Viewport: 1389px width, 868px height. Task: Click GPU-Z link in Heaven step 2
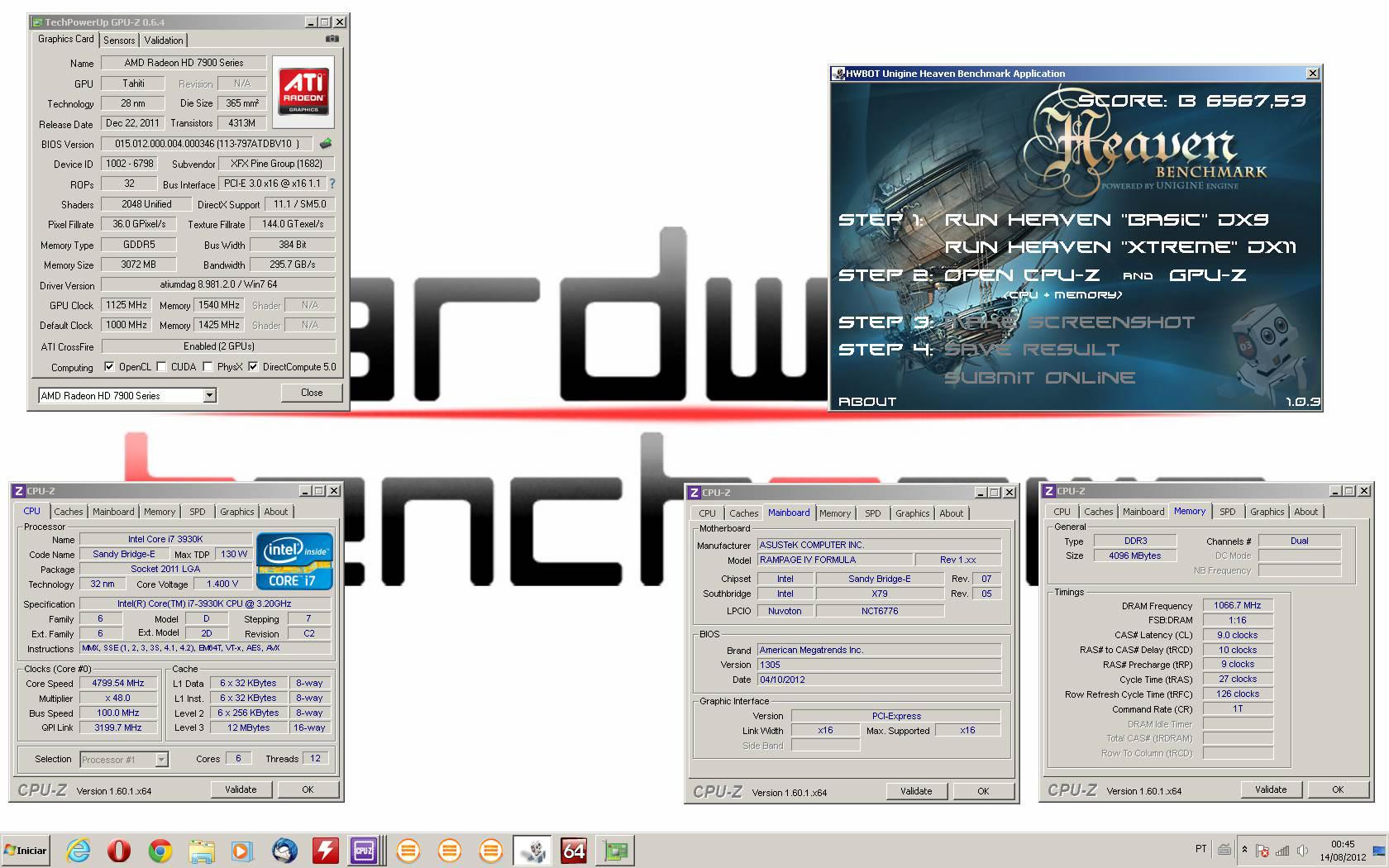[1207, 275]
